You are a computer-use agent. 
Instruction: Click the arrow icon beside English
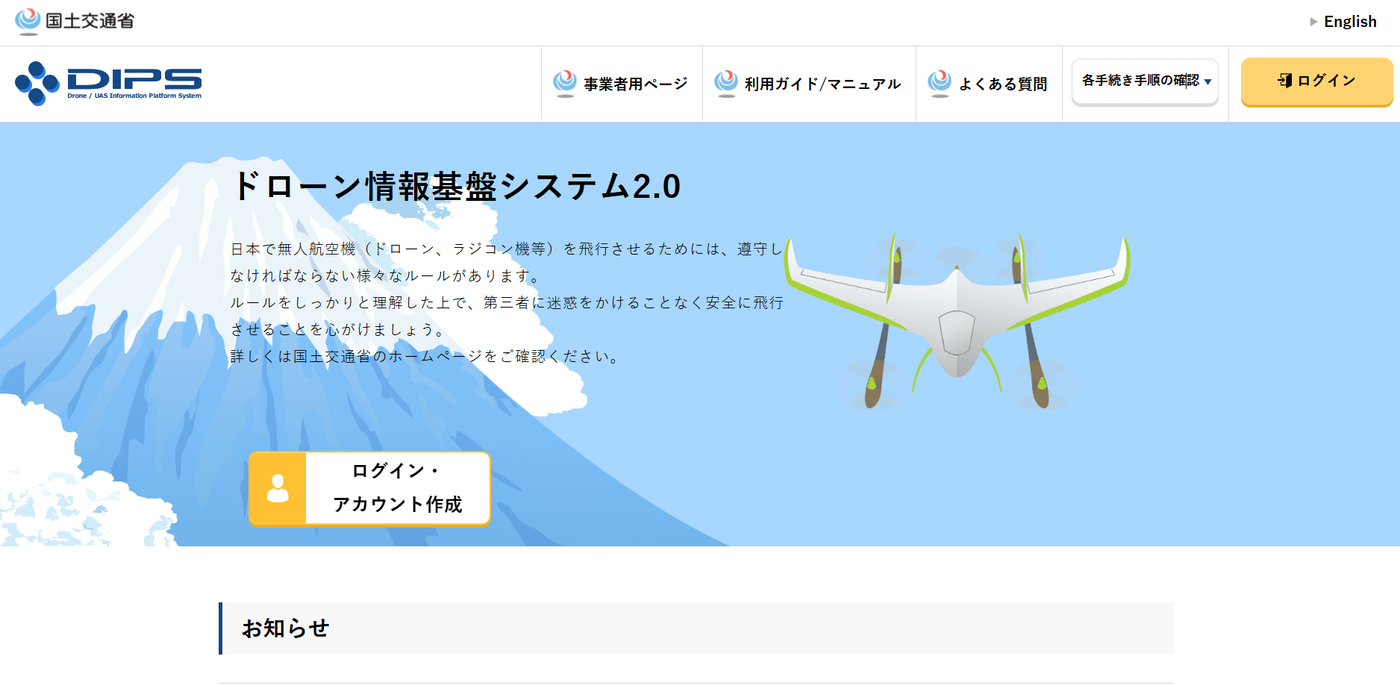pyautogui.click(x=1313, y=21)
